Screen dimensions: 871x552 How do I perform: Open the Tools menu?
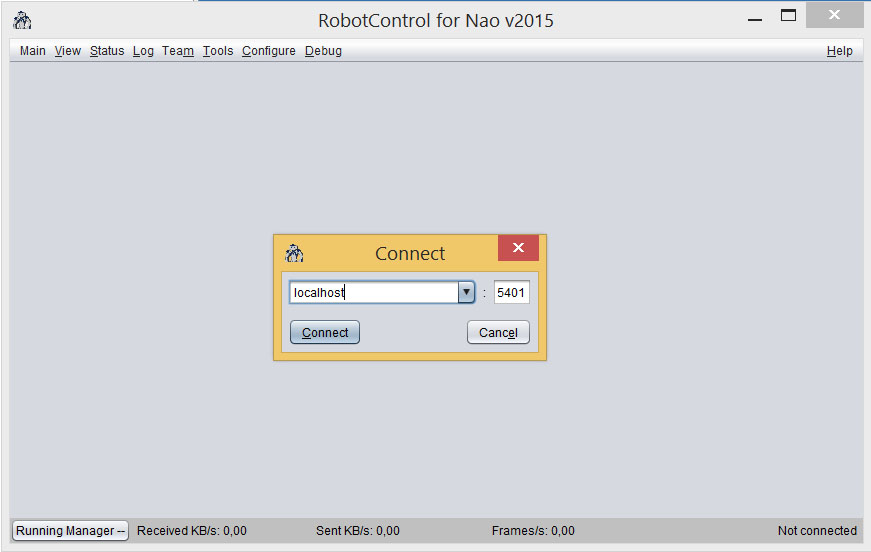pos(218,51)
